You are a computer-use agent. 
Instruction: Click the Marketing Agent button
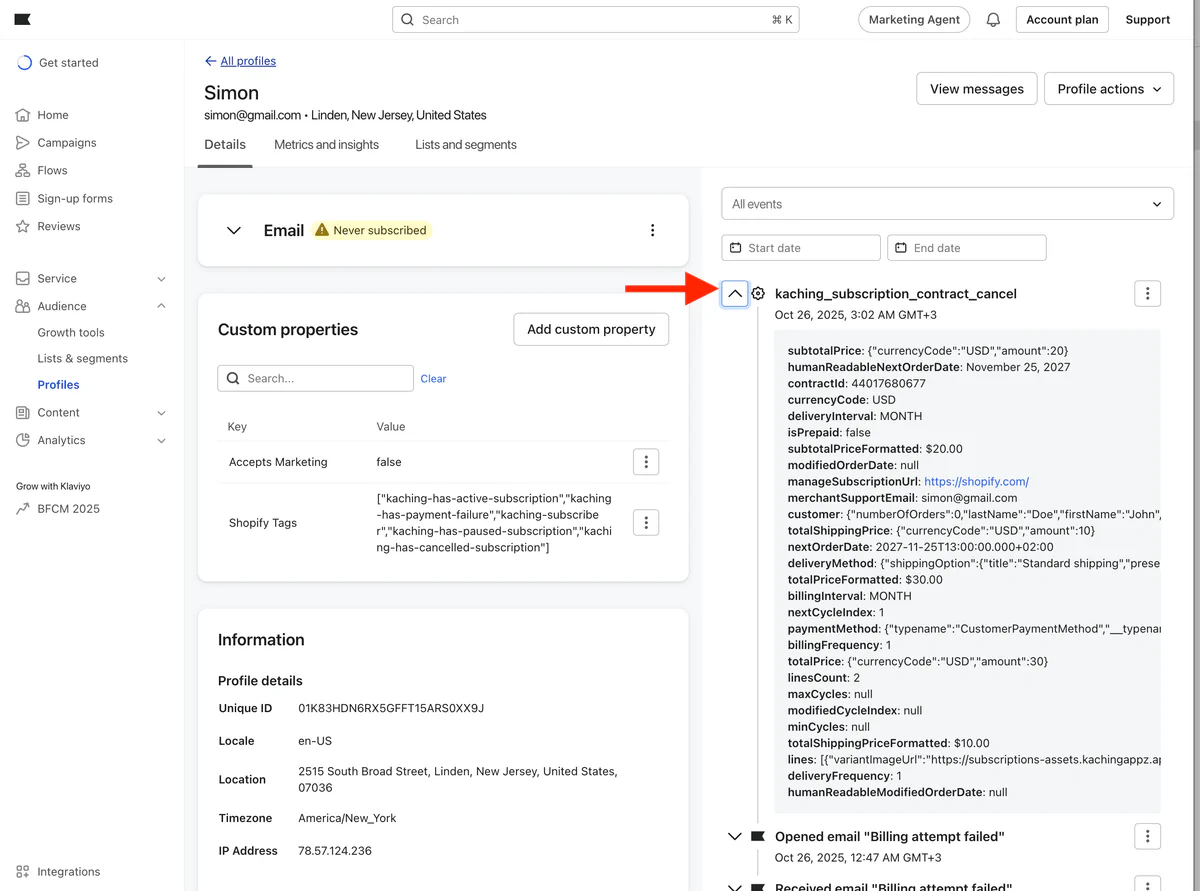(914, 20)
